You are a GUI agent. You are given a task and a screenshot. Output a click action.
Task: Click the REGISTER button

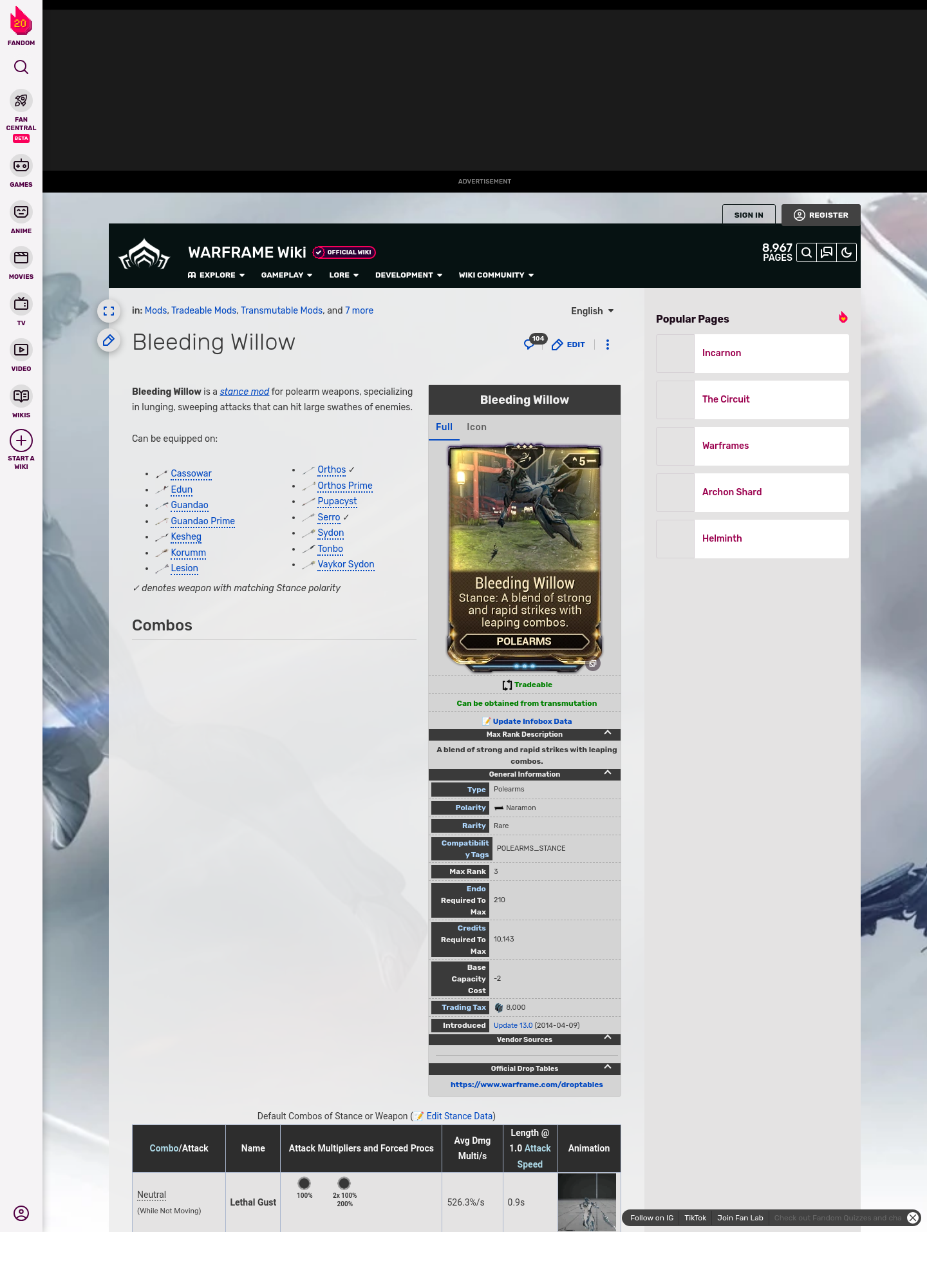click(821, 215)
